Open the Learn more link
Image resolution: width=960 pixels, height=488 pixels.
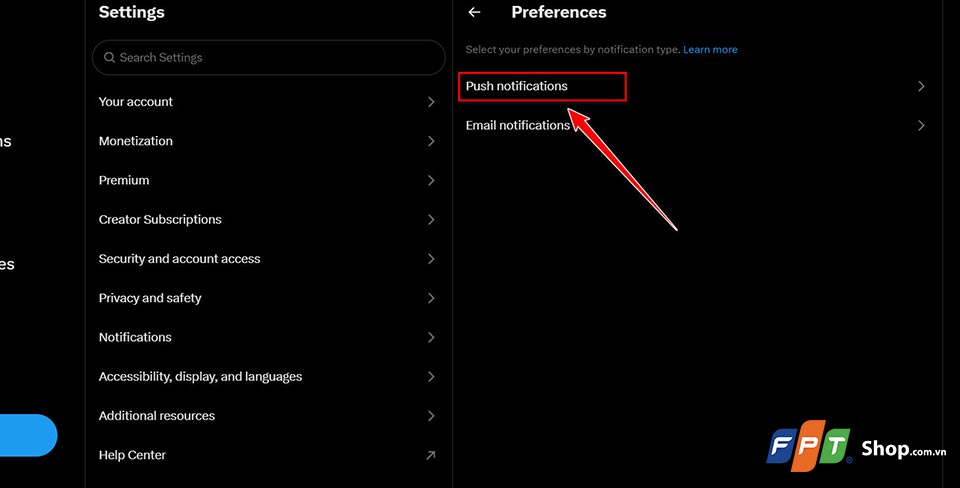coord(710,50)
